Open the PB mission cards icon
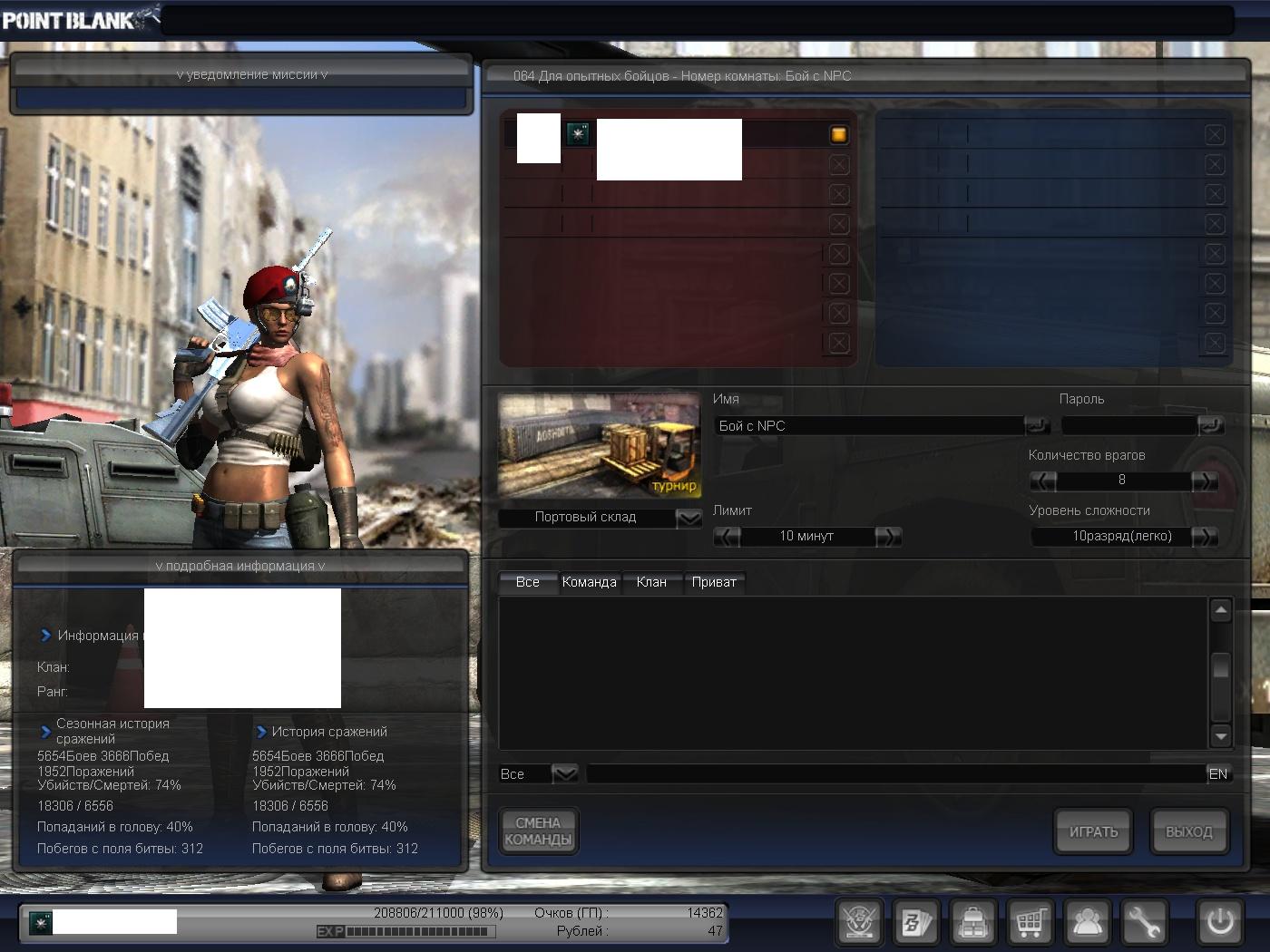 [x=914, y=922]
